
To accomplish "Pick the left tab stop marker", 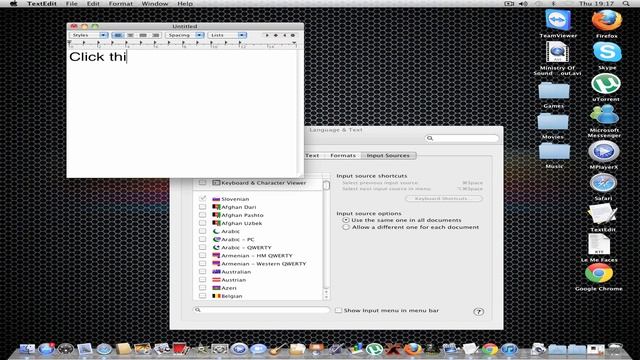I will pyautogui.click(x=267, y=36).
